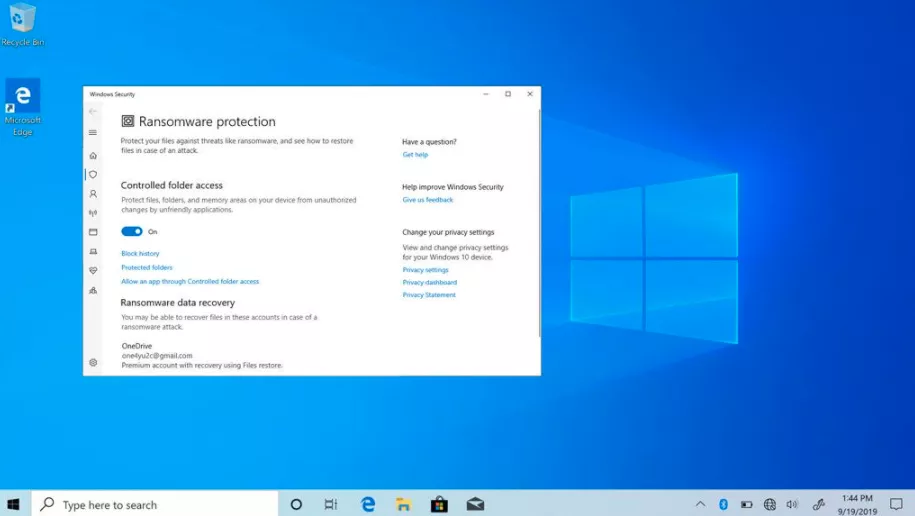The image size is (915, 516).
Task: Open Task View on taskbar
Action: (x=331, y=504)
